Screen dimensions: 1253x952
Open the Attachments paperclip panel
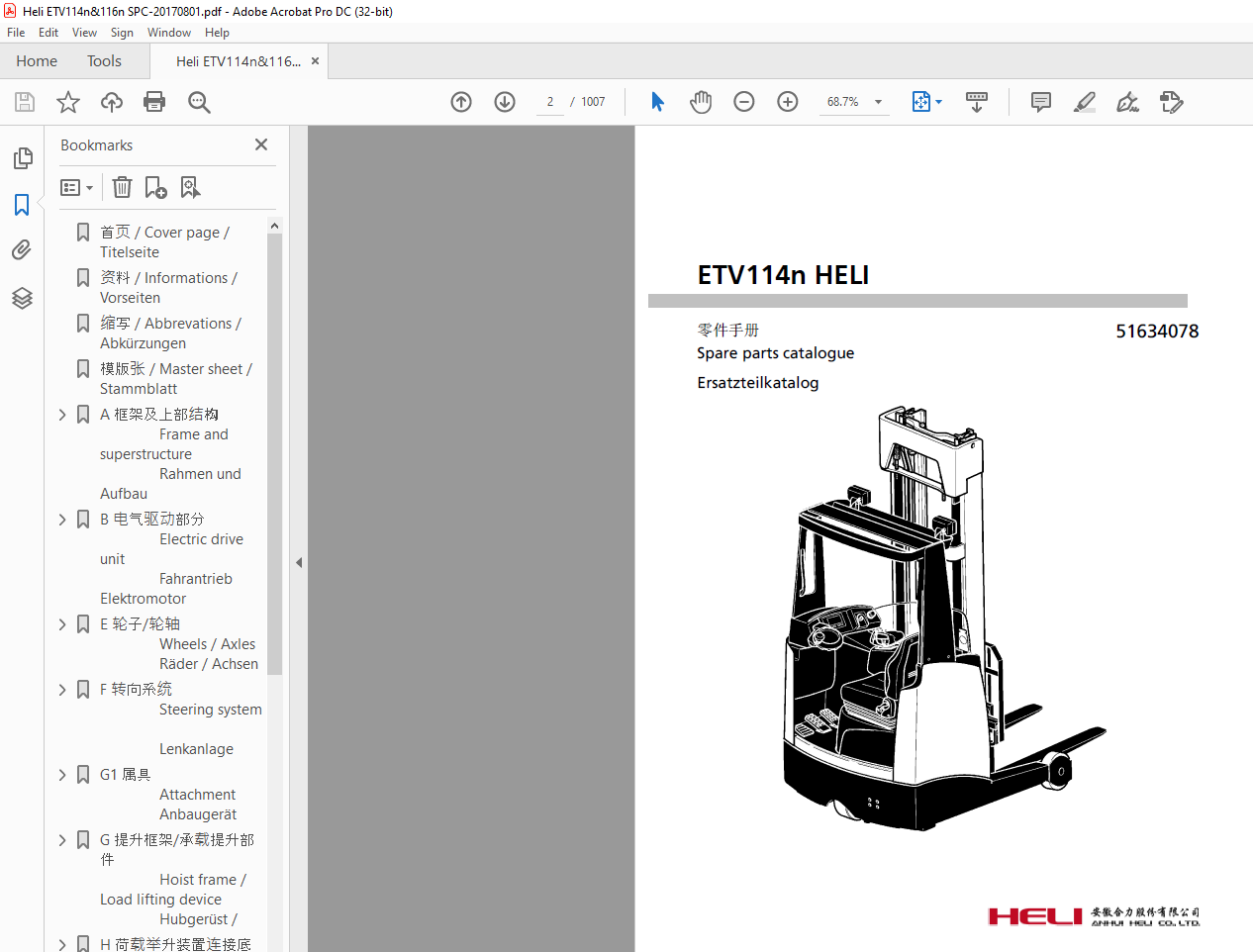(22, 250)
